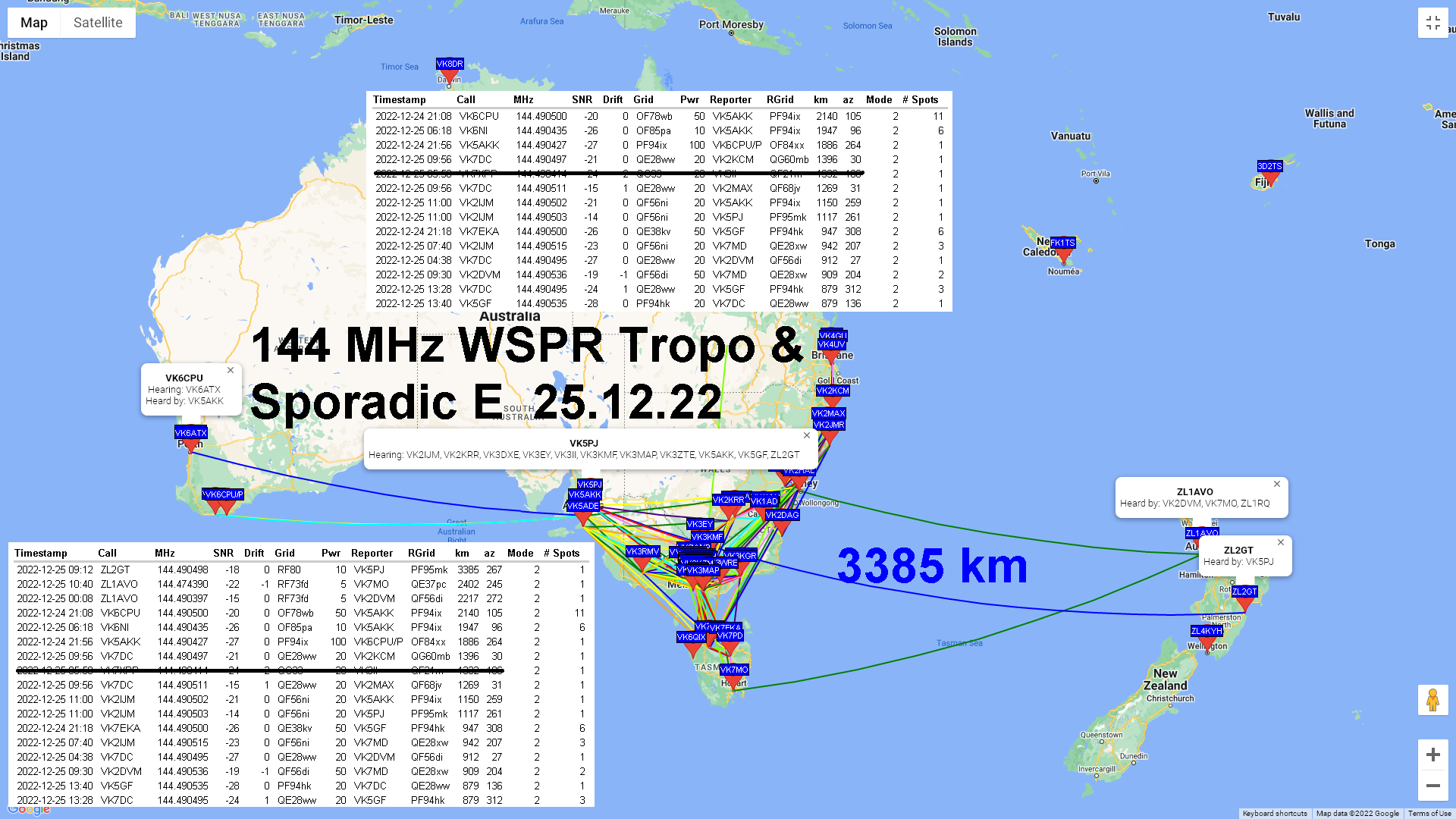Screen dimensions: 1456x819
Task: Close the ZL1AVO info popup
Action: (x=1277, y=484)
